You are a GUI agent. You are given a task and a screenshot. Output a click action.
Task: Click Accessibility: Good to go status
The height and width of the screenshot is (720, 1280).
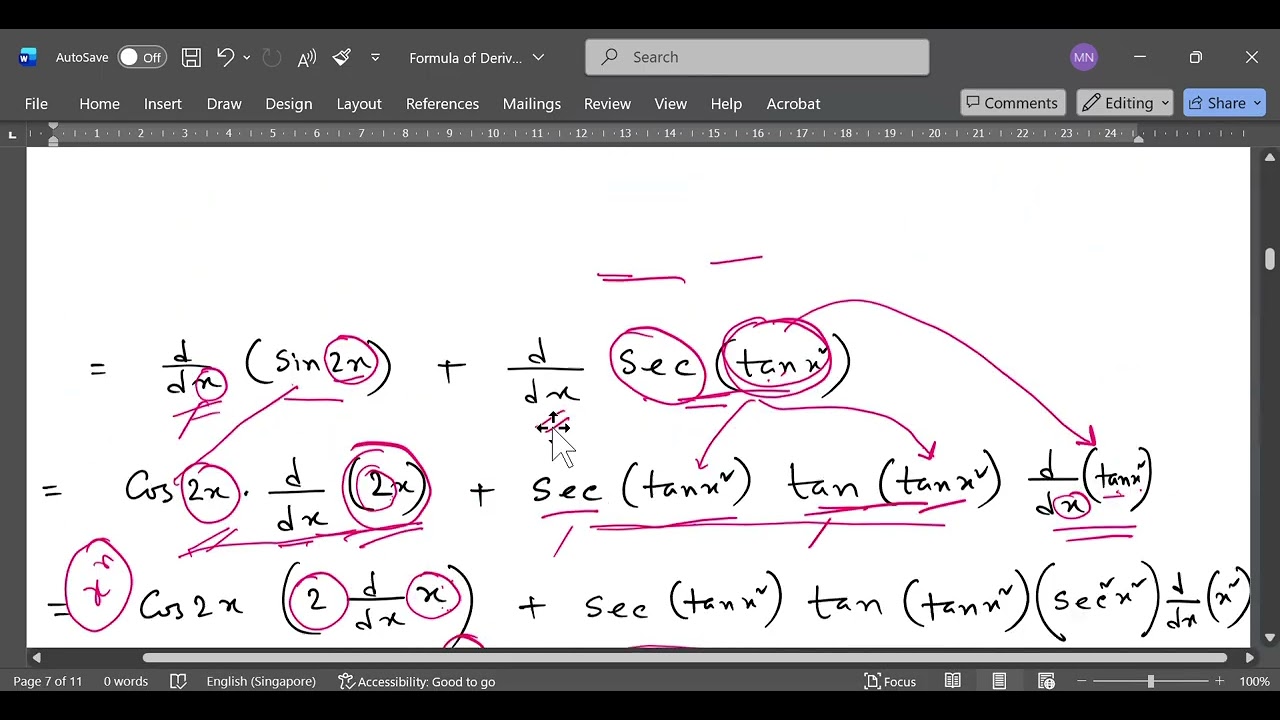pos(417,681)
